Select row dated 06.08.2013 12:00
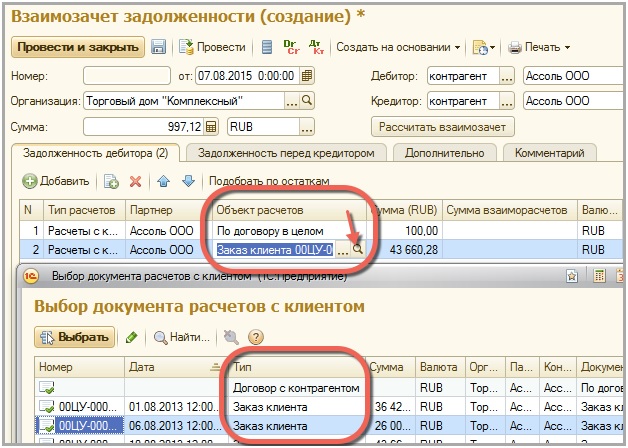Screen dimensions: 628x448 328,426
